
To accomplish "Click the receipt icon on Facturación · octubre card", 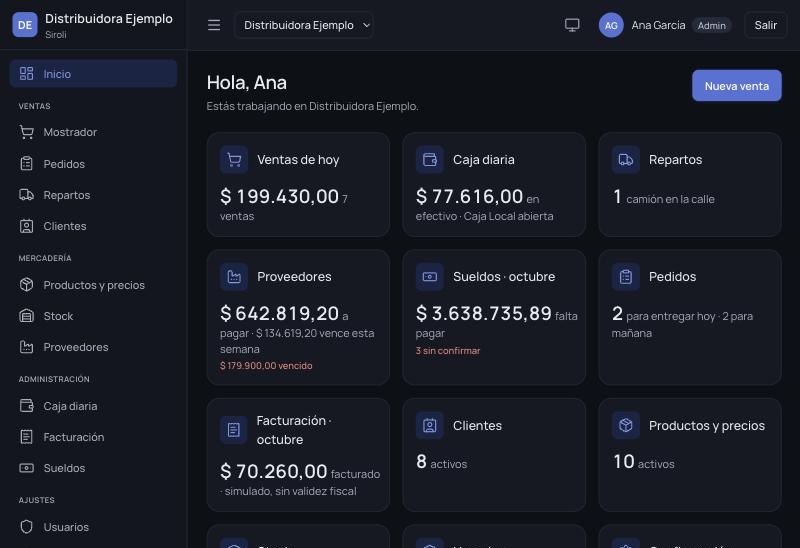I will click(x=234, y=430).
